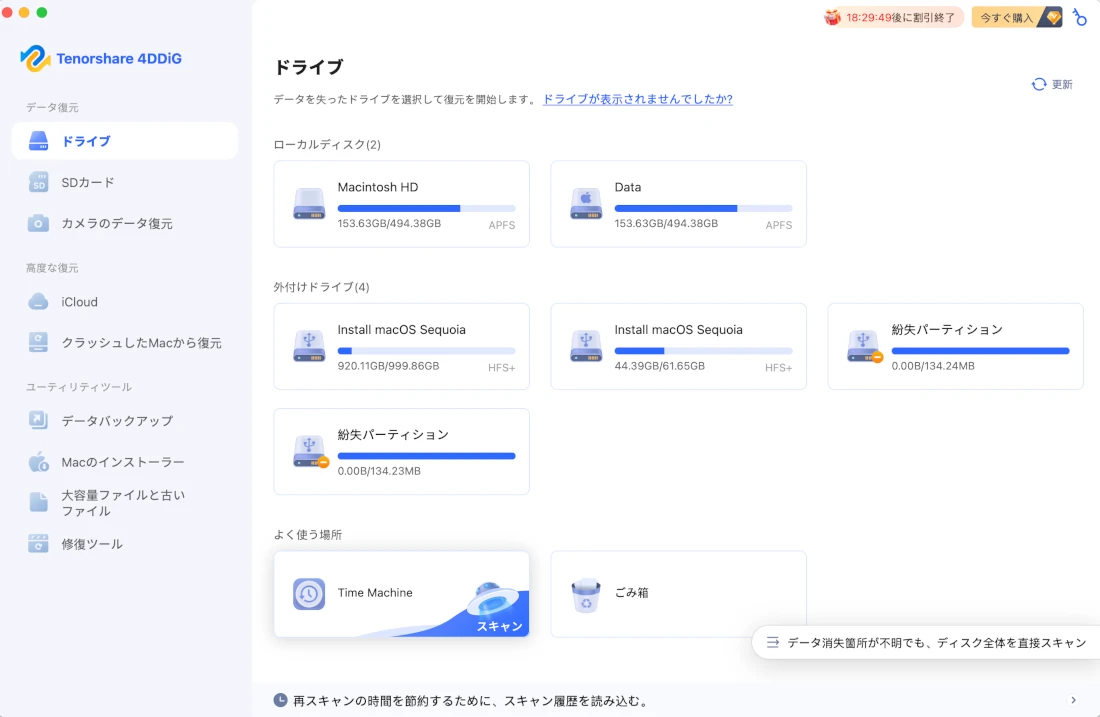Click the clock icon beside scan history message
The width and height of the screenshot is (1100, 717).
pyautogui.click(x=280, y=700)
